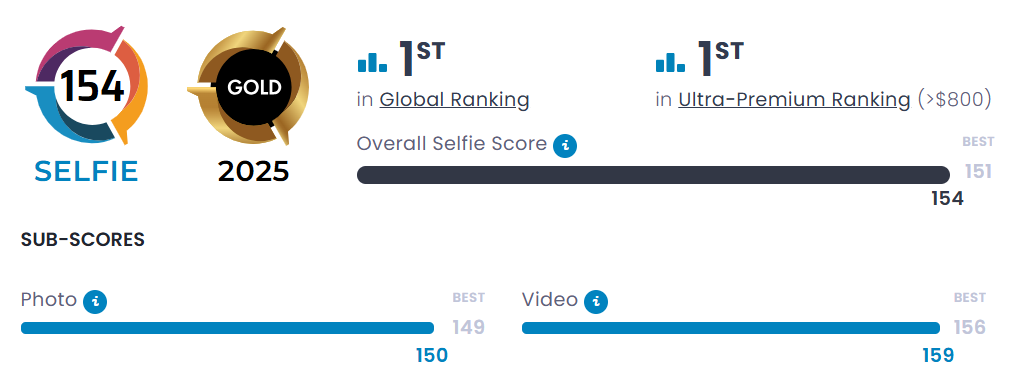The width and height of the screenshot is (1009, 390).
Task: Click the bar chart icon beside Ultra-Premium Ranking
Action: tap(671, 62)
